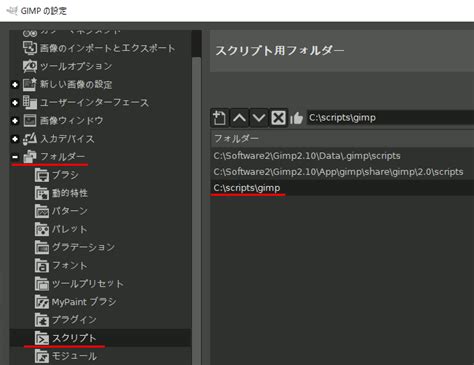Select the Data\.gimp\scripts folder row
The width and height of the screenshot is (474, 365).
click(342, 156)
